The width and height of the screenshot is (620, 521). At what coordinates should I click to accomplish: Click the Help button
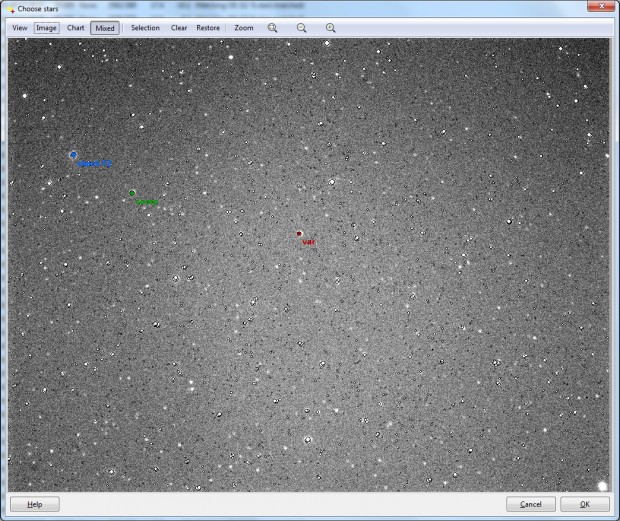pos(35,504)
